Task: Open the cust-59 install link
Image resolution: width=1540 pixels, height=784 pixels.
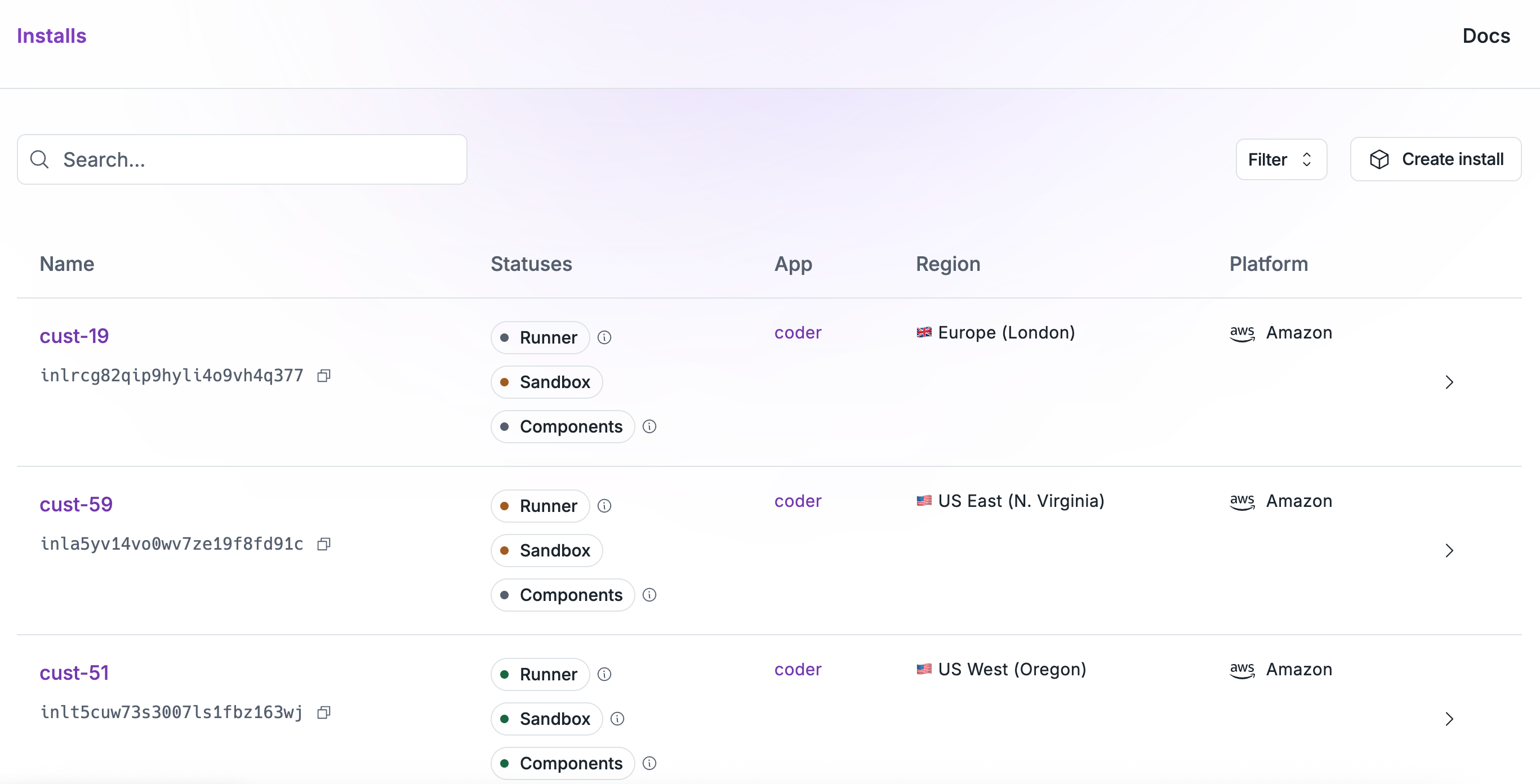Action: point(76,504)
